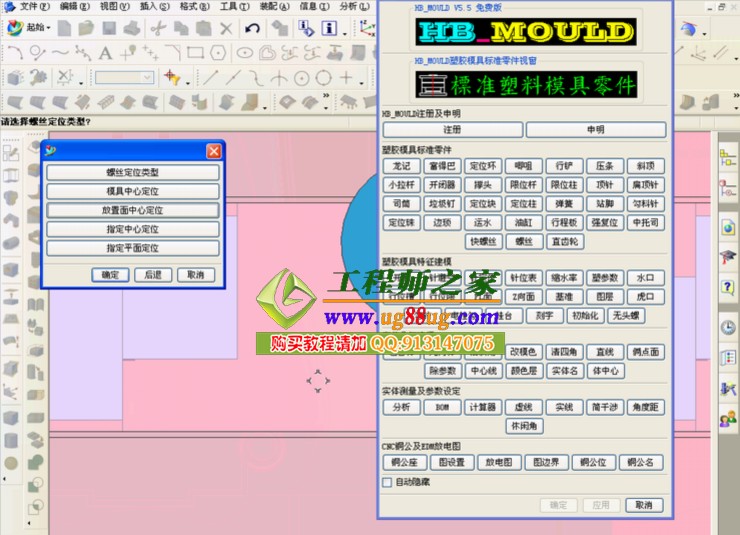Toggle the 自动隐藏 checkbox

pyautogui.click(x=387, y=482)
